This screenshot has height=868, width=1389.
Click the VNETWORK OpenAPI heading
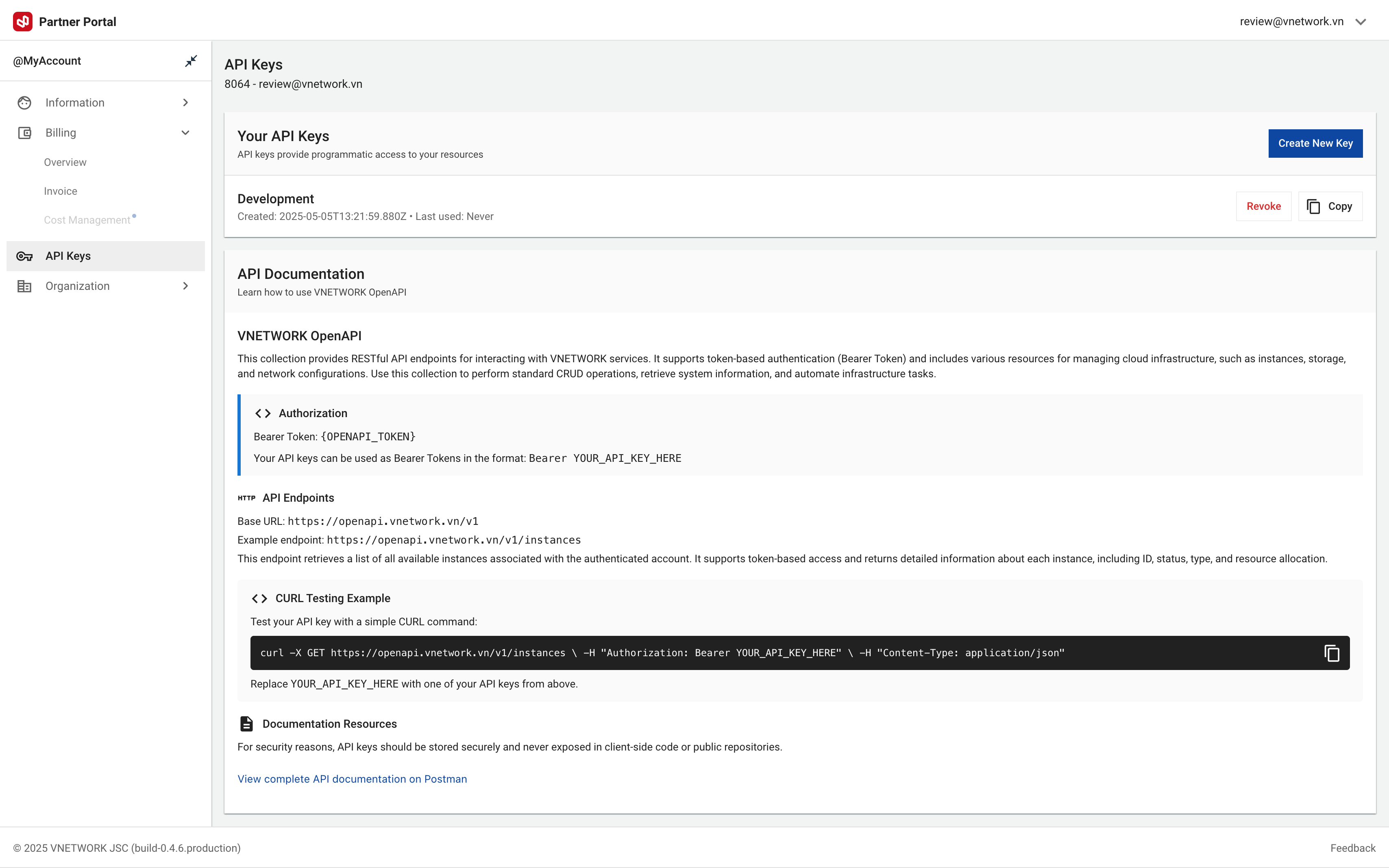299,336
